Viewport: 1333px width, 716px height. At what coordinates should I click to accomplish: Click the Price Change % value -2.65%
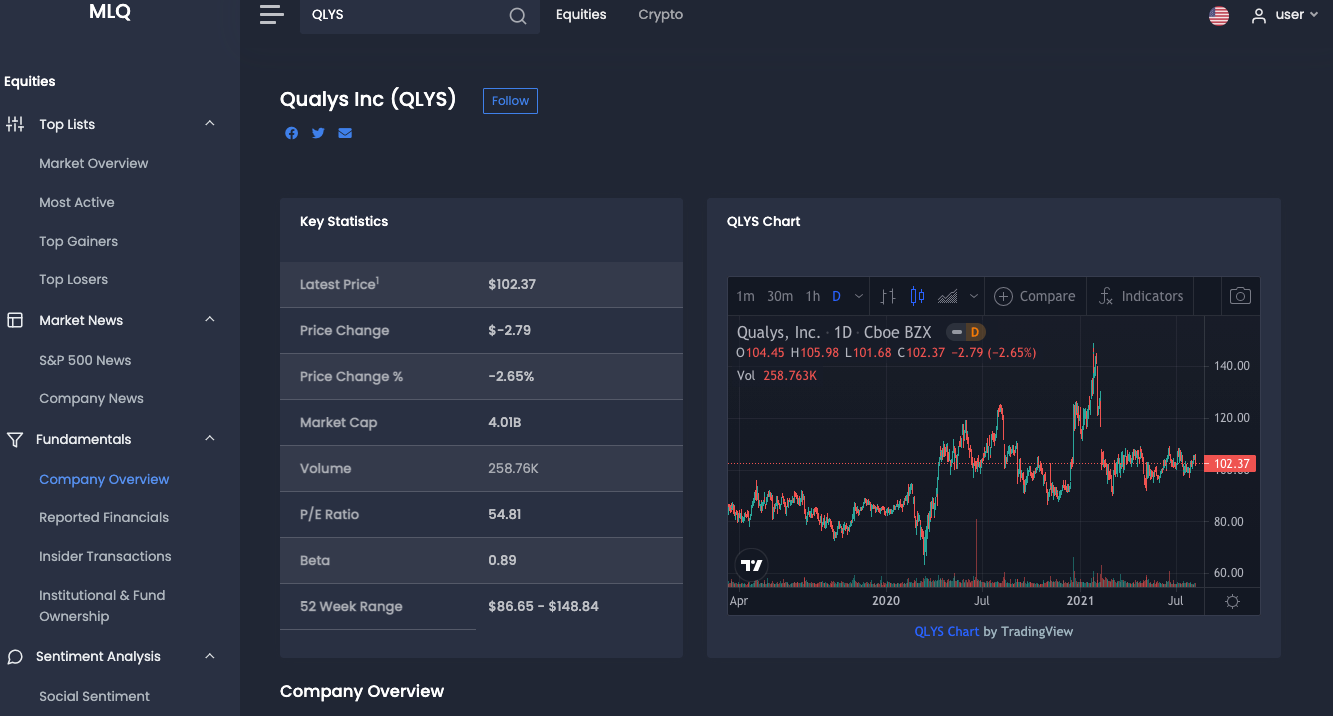pyautogui.click(x=511, y=377)
